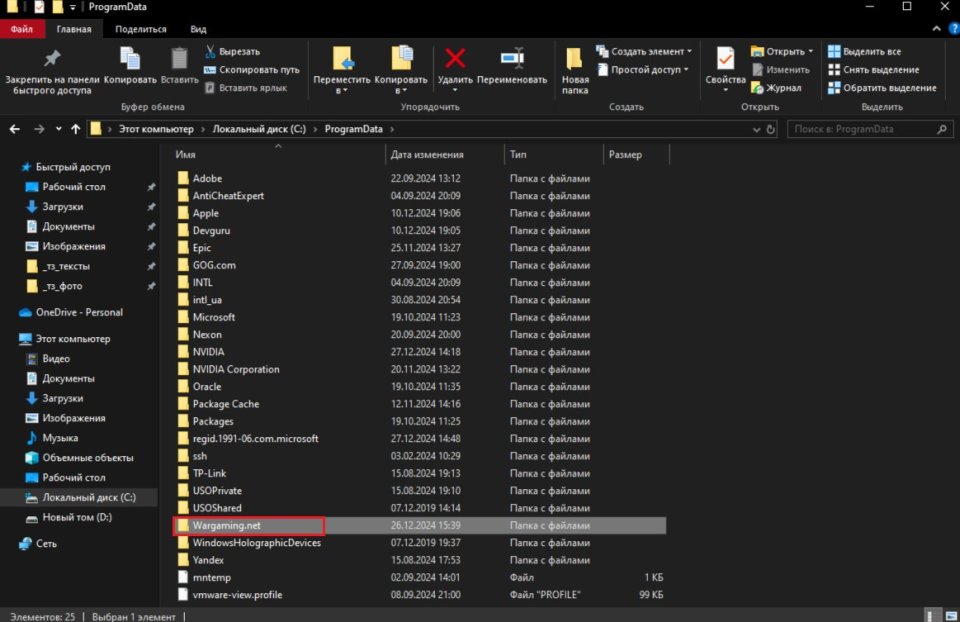
Task: Collapse the ribbon with chevron
Action: 936,28
